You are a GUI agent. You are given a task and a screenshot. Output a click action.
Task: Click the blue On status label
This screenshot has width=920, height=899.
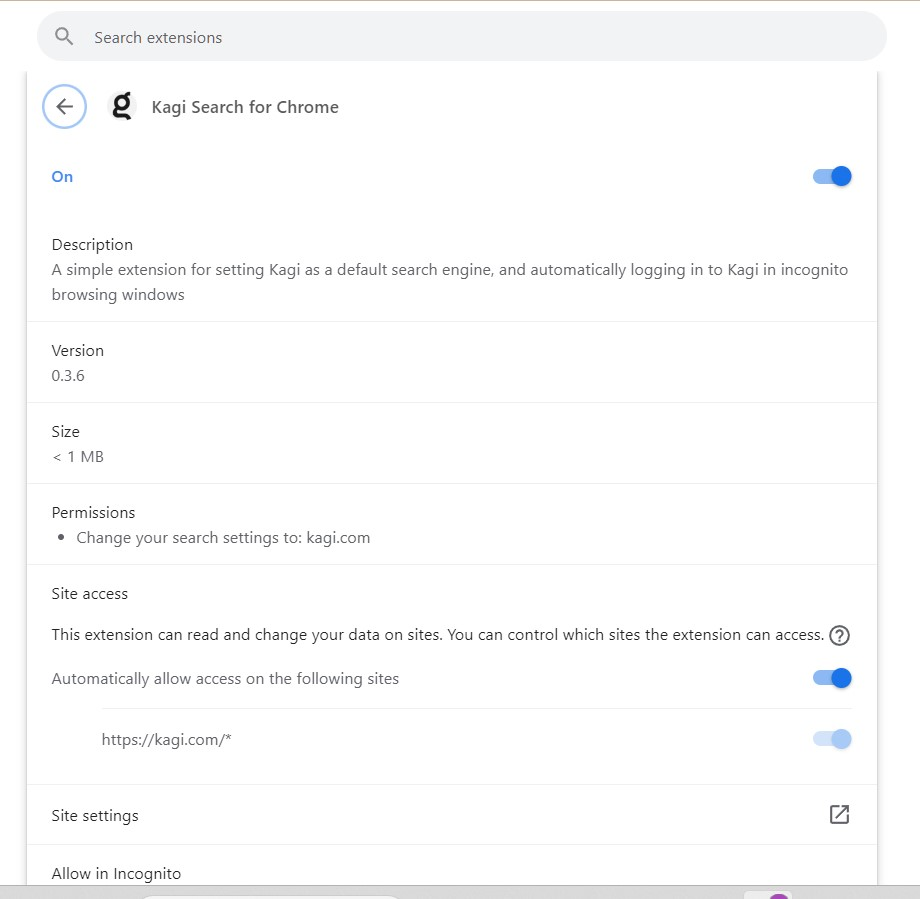(x=62, y=177)
